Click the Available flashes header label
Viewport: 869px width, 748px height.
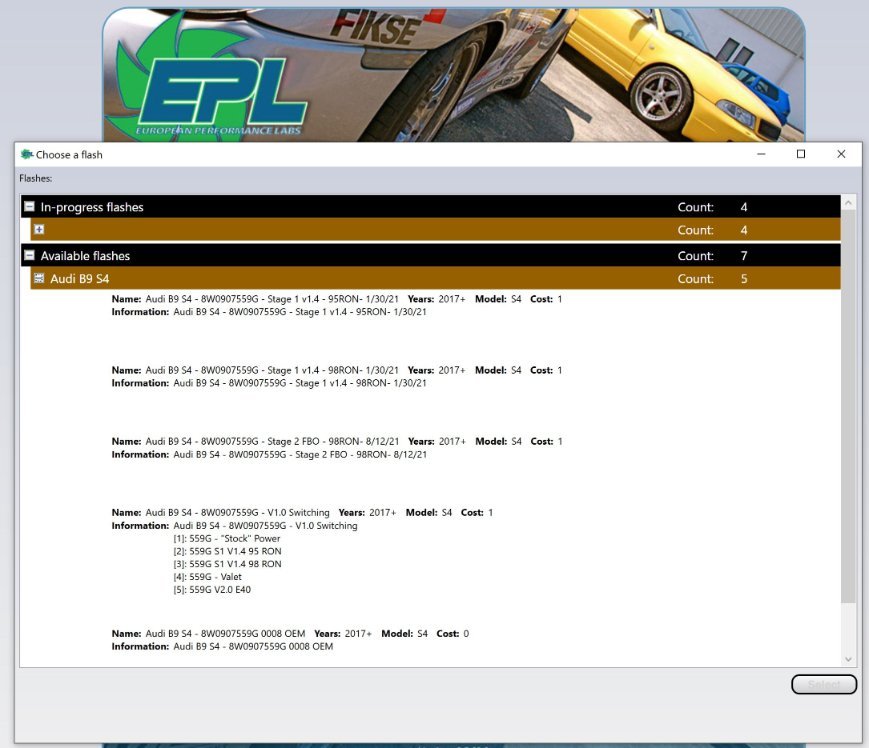[85, 256]
